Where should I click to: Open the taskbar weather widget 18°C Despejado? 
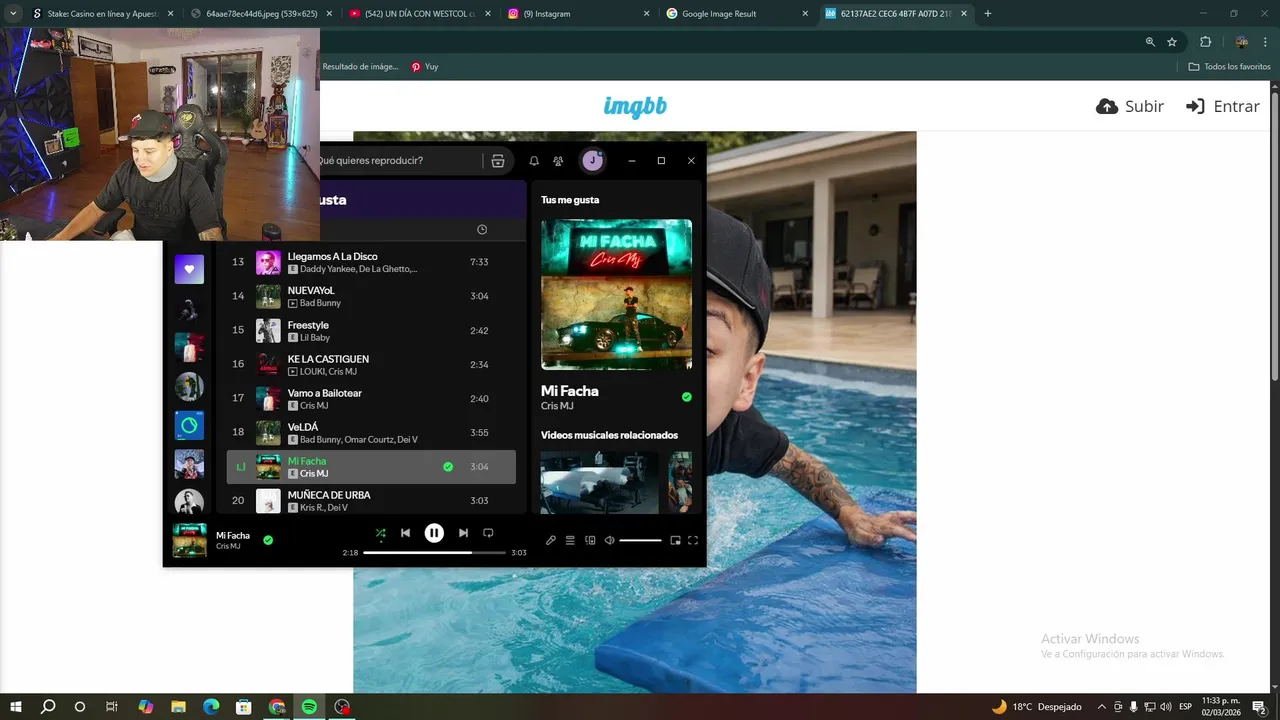tap(1036, 707)
